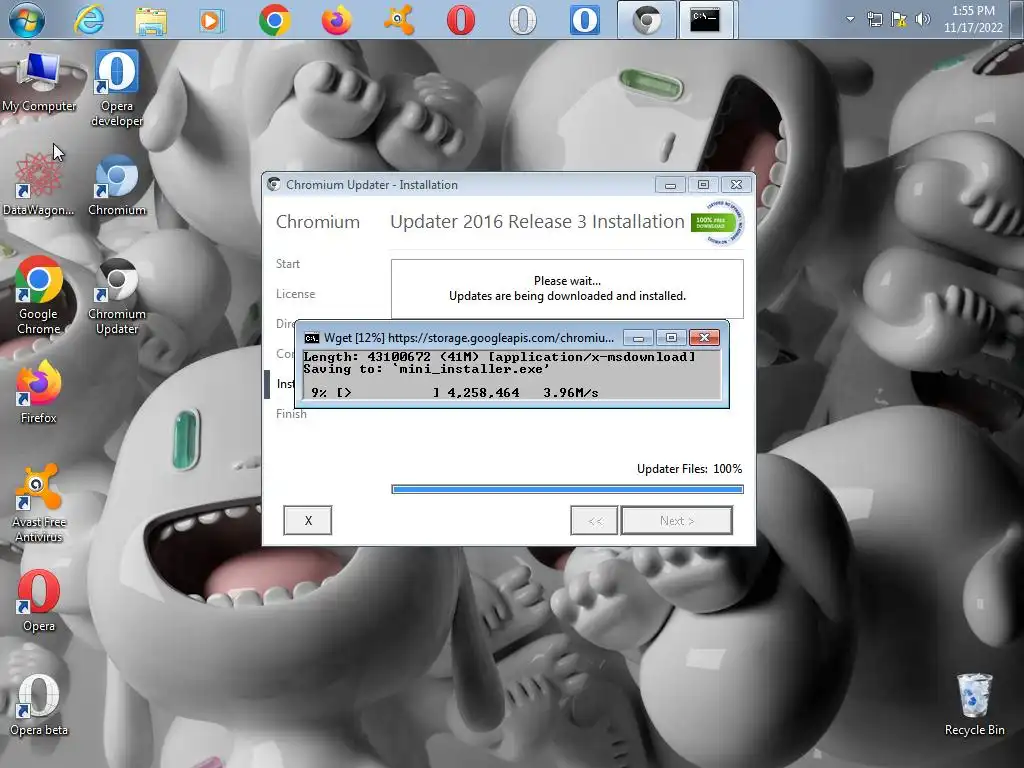Screen dimensions: 1024x768
Task: Minimize the Chromium Updater window
Action: point(670,185)
